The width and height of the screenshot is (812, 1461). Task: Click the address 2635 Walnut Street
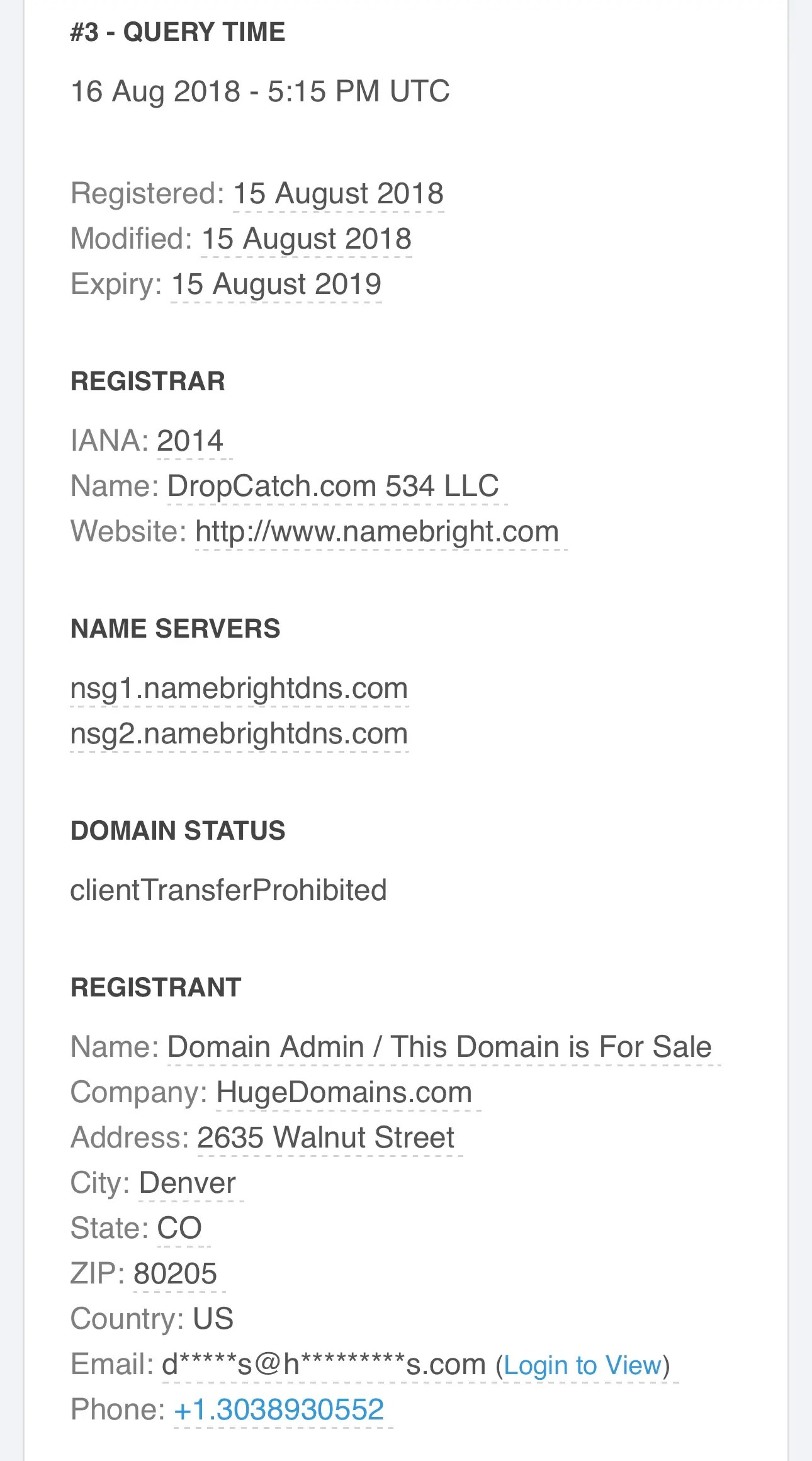click(325, 1137)
